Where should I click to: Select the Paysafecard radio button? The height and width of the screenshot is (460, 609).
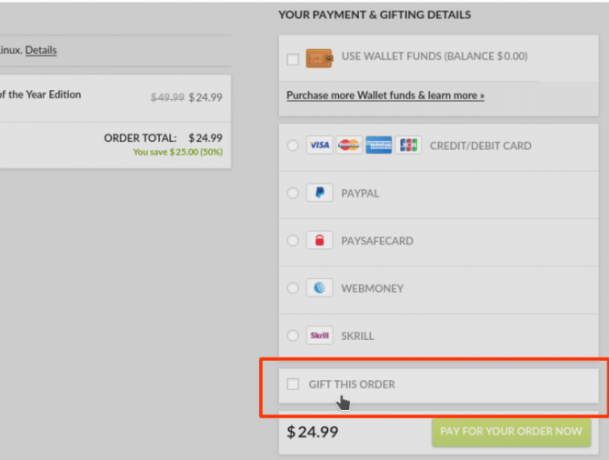click(293, 240)
